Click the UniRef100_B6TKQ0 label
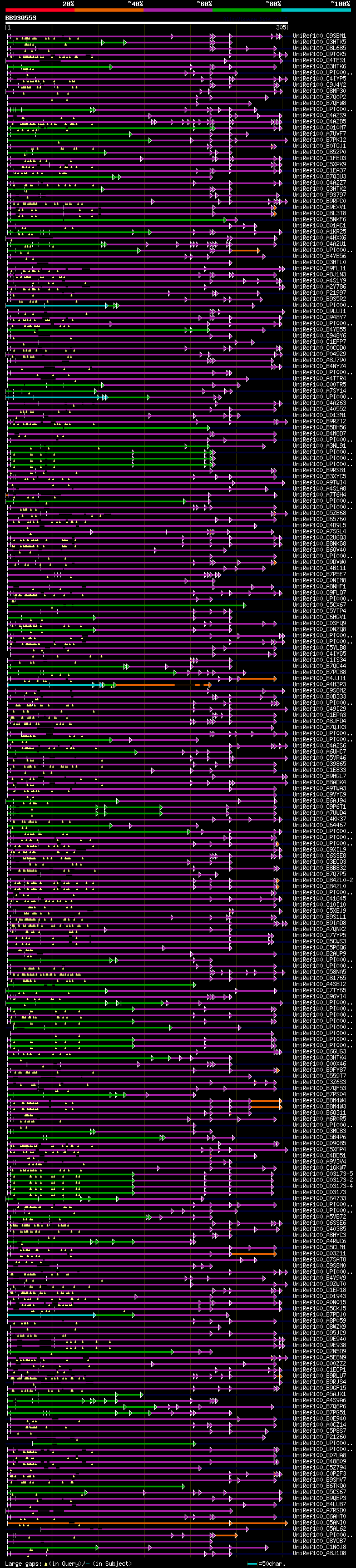Viewport: 356px width, 1568px height. [319, 1486]
